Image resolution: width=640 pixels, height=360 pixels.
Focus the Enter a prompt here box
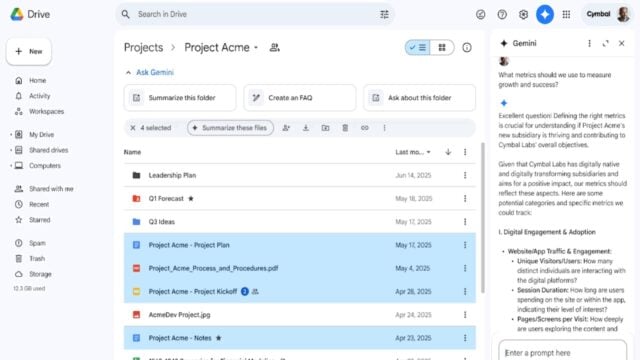click(x=562, y=352)
